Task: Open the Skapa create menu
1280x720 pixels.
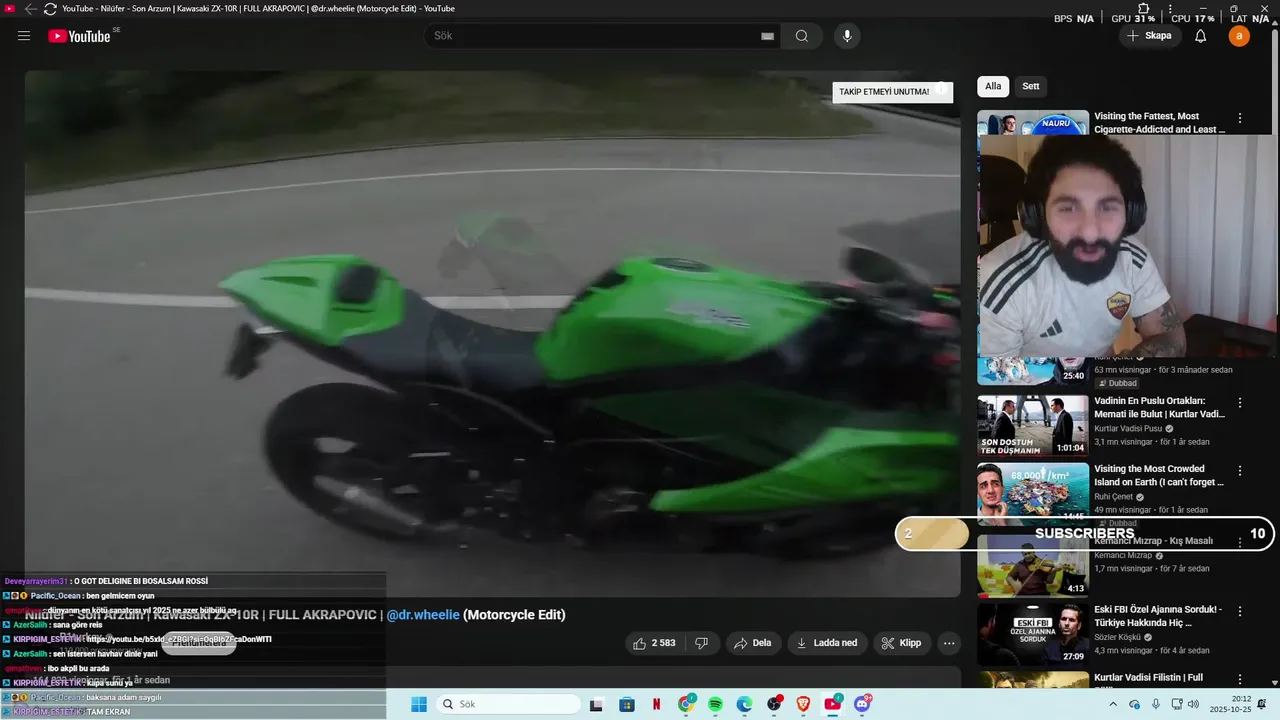Action: tap(1149, 36)
